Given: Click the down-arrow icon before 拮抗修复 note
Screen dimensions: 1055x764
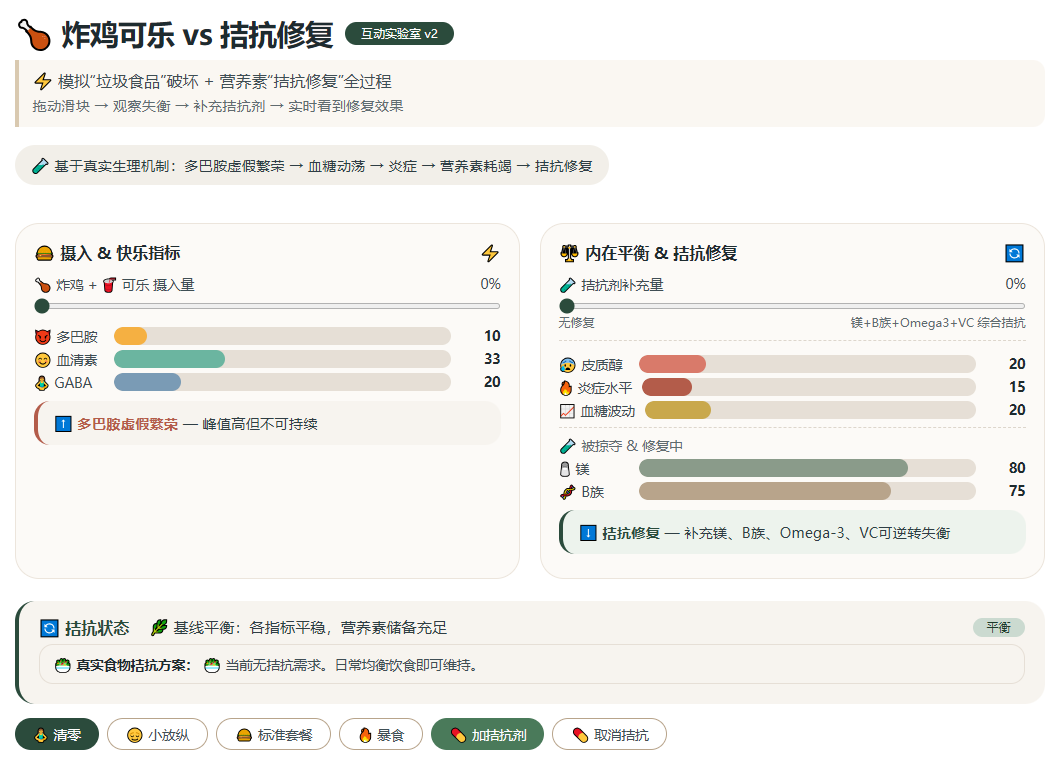Looking at the screenshot, I should click(x=588, y=533).
